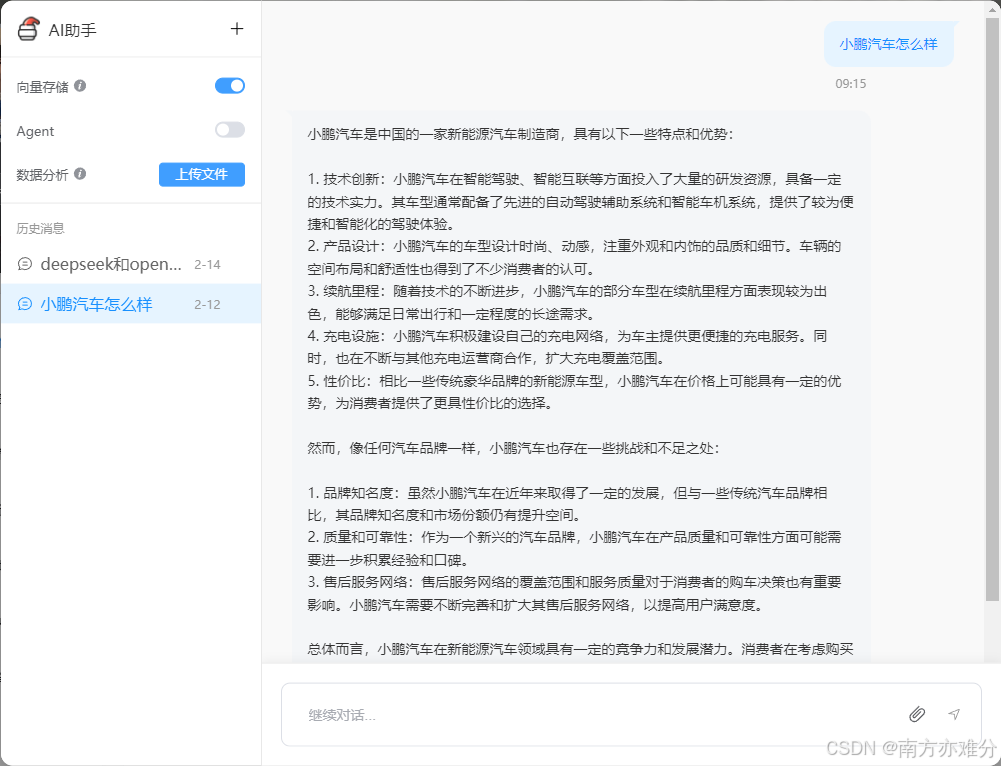Click the Agent label text
The height and width of the screenshot is (766, 1001).
point(35,131)
